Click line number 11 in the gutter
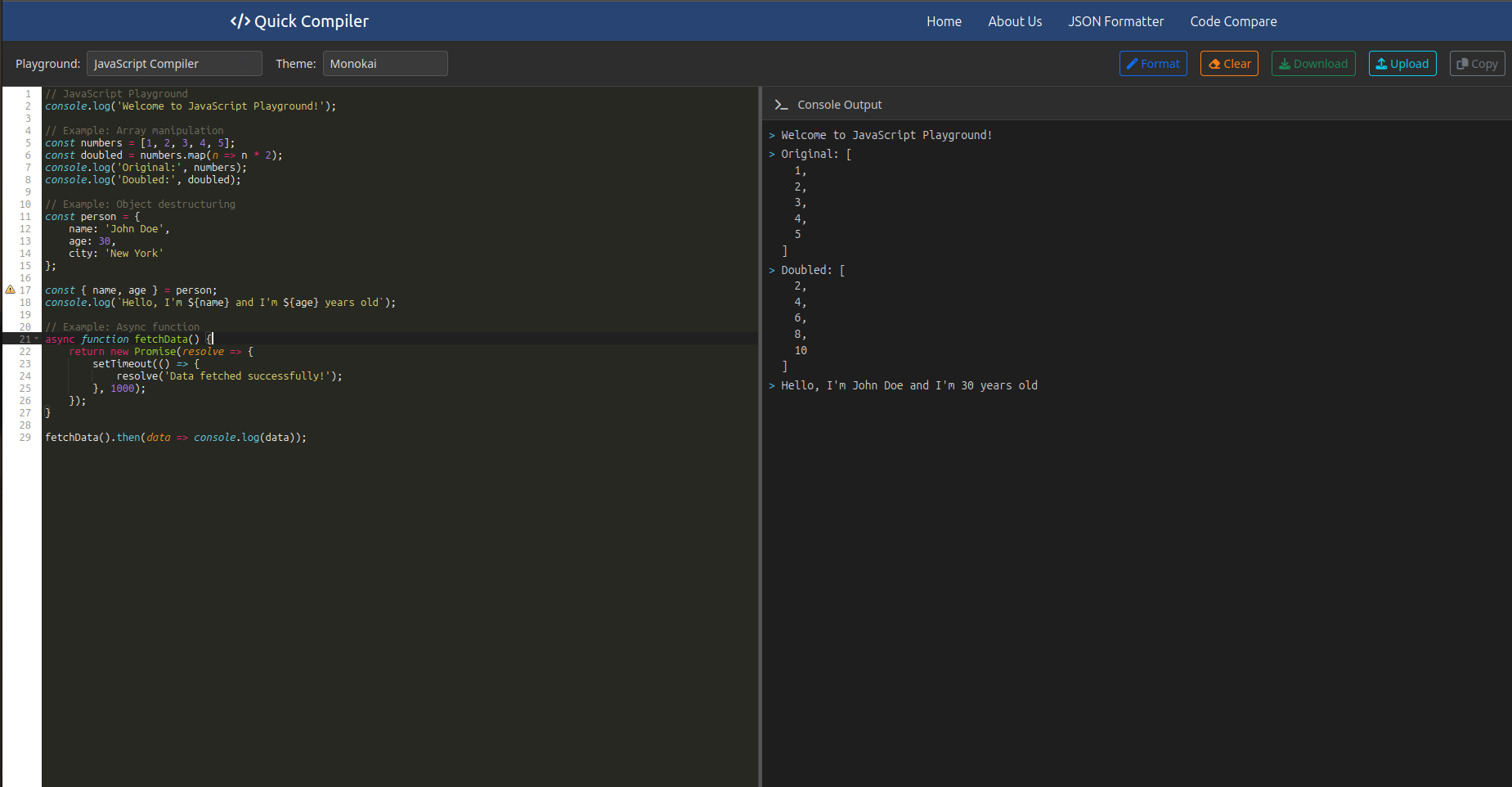The width and height of the screenshot is (1512, 787). (x=25, y=217)
